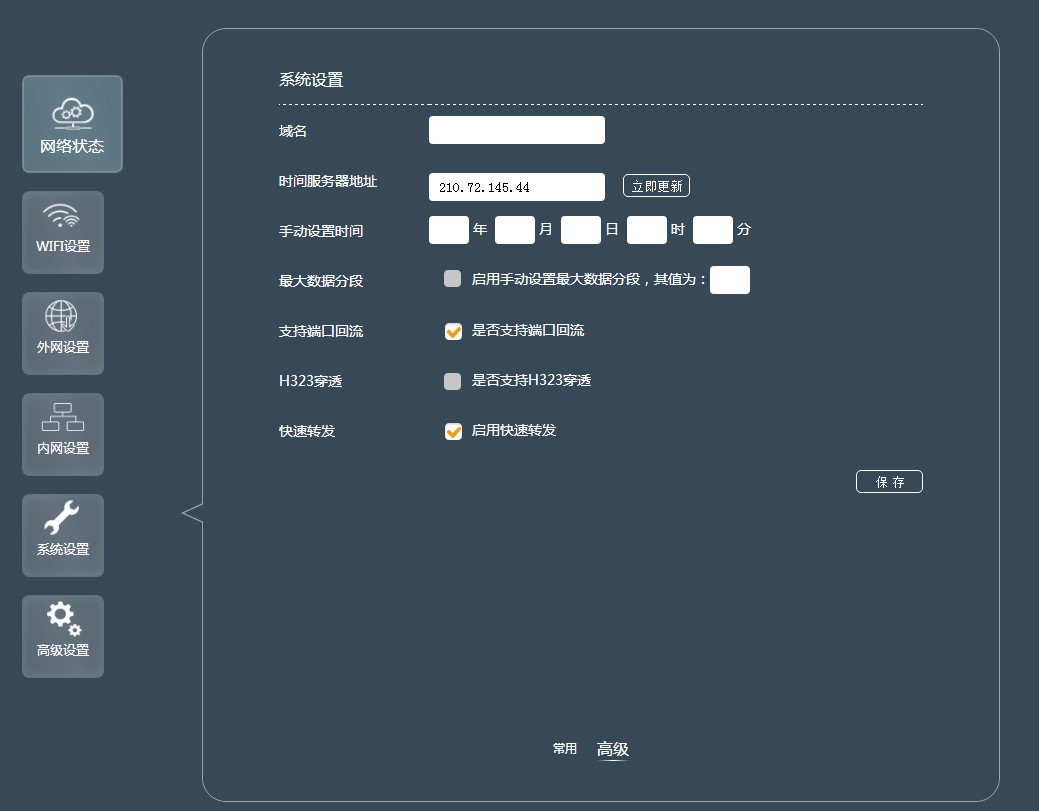Enable 启用手动设置最大数据分段 checkbox

(452, 280)
